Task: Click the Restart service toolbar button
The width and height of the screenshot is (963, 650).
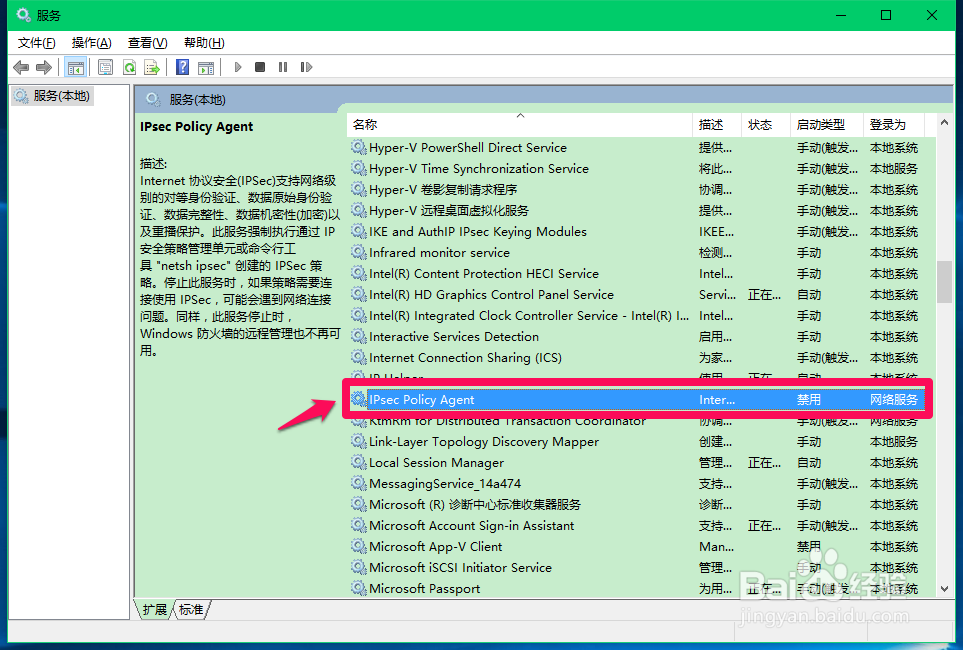Action: tap(306, 66)
